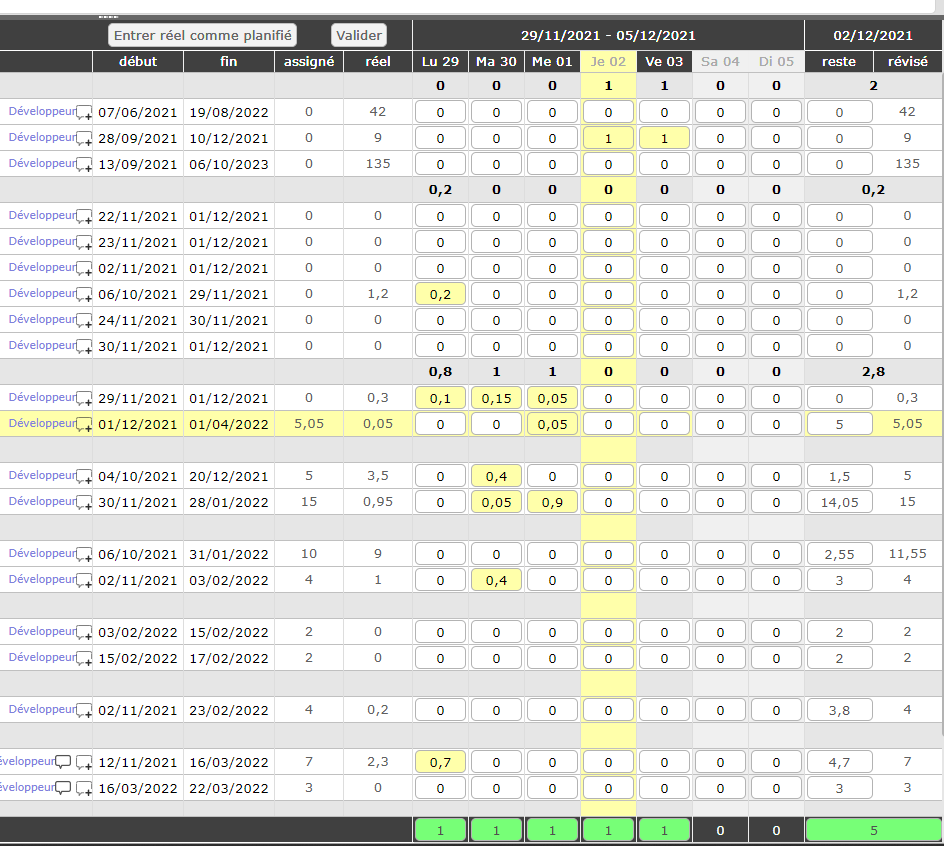
Task: View existing comment on the 12/11/2021 row
Action: (x=64, y=762)
